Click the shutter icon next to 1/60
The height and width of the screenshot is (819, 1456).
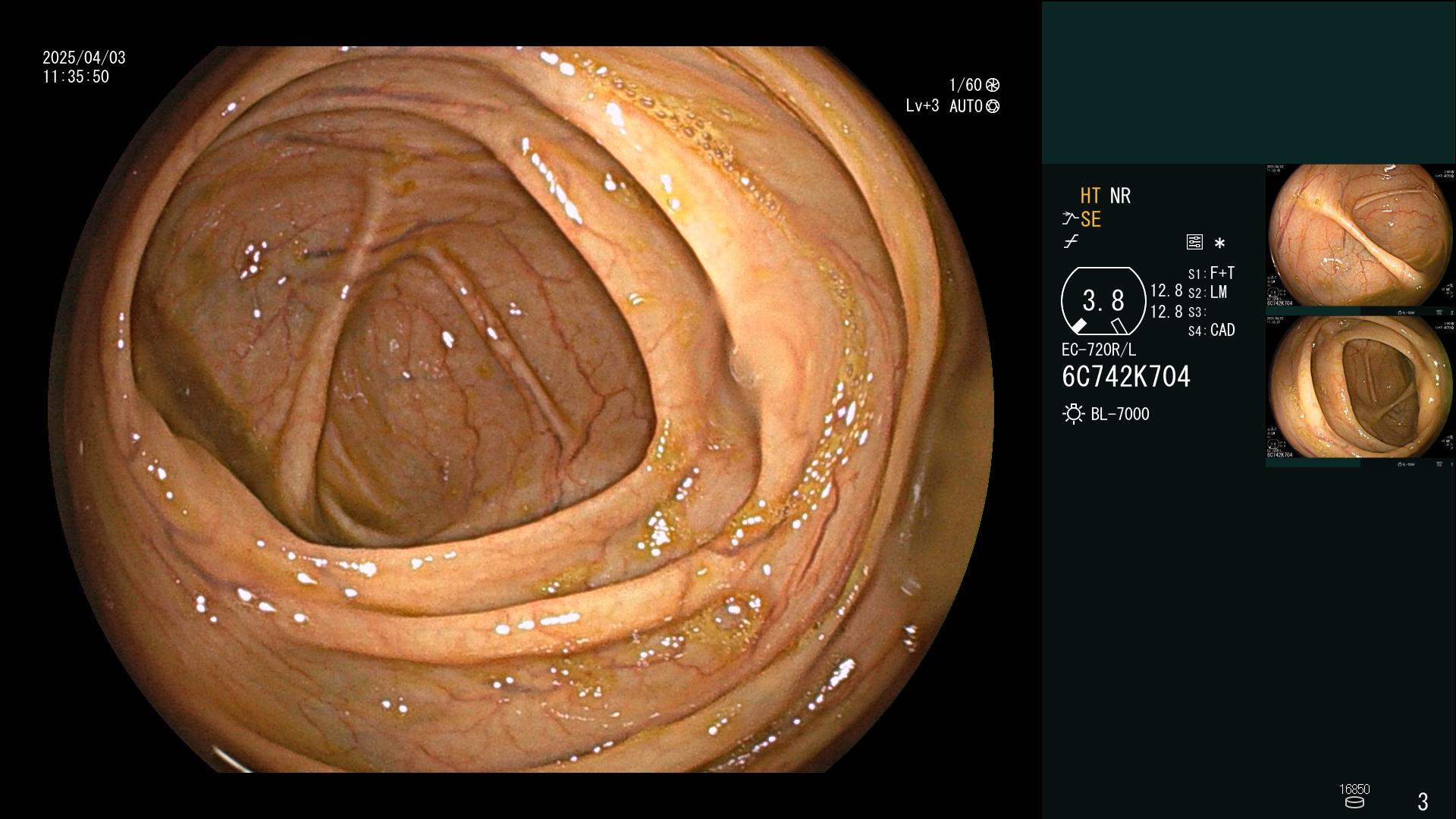pos(993,85)
